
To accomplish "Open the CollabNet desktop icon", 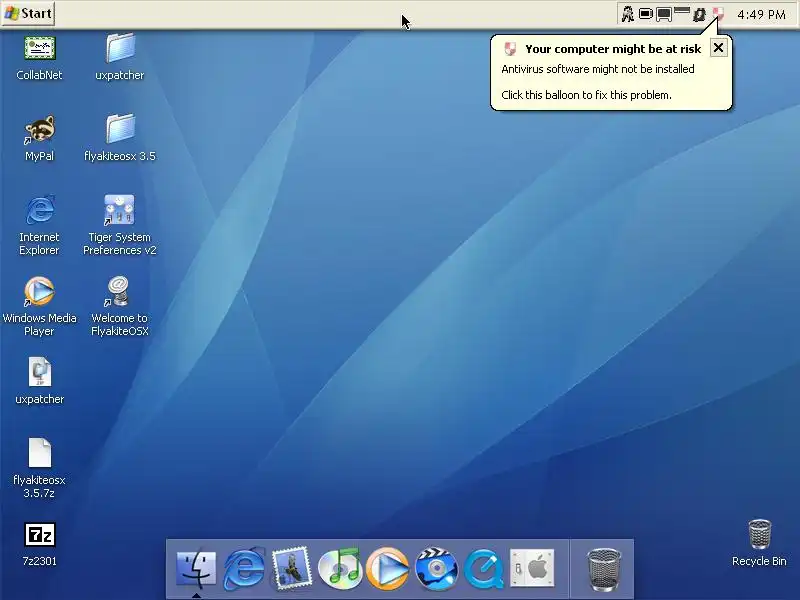I will pyautogui.click(x=39, y=58).
